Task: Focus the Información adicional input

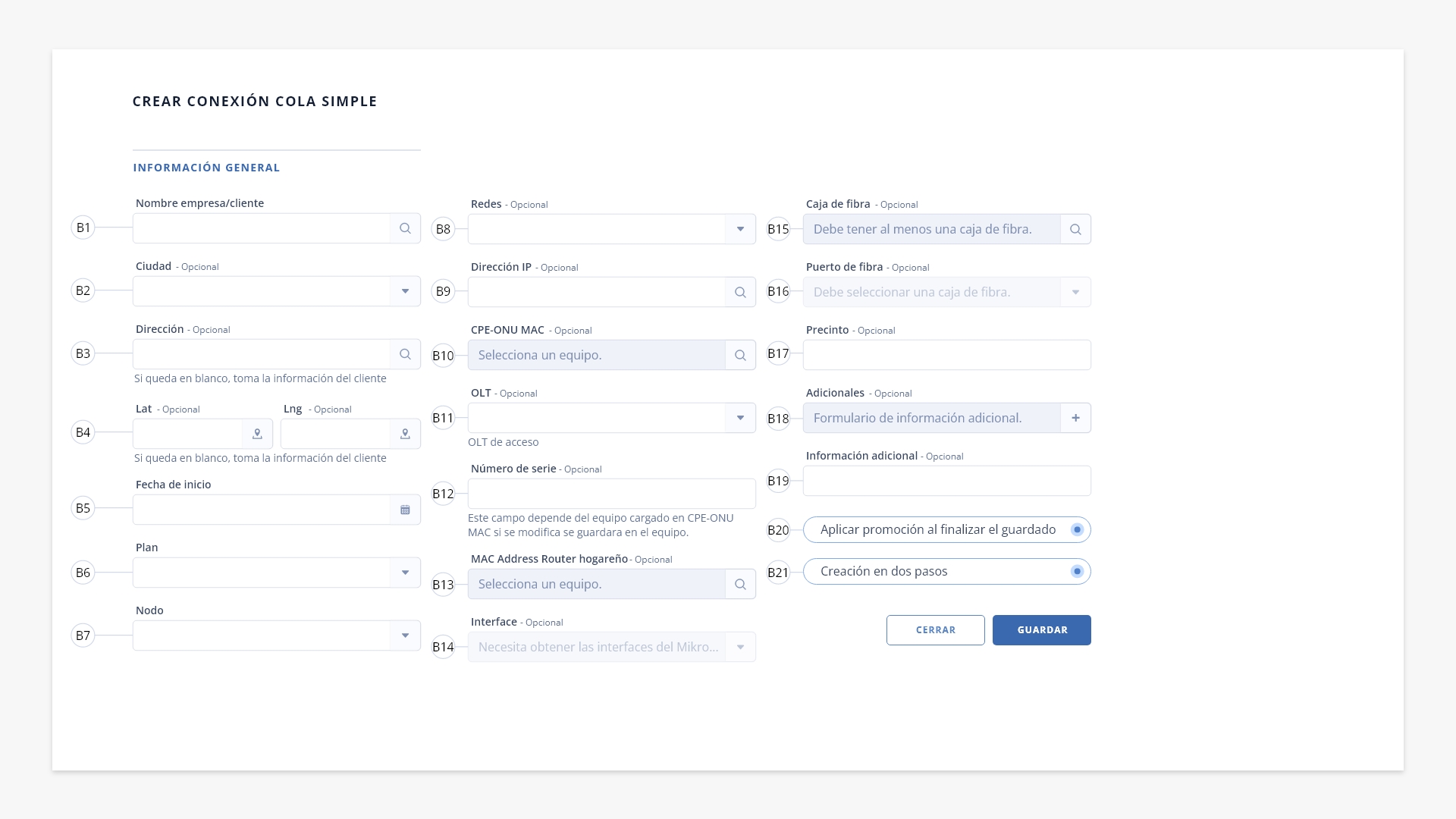Action: pyautogui.click(x=947, y=481)
